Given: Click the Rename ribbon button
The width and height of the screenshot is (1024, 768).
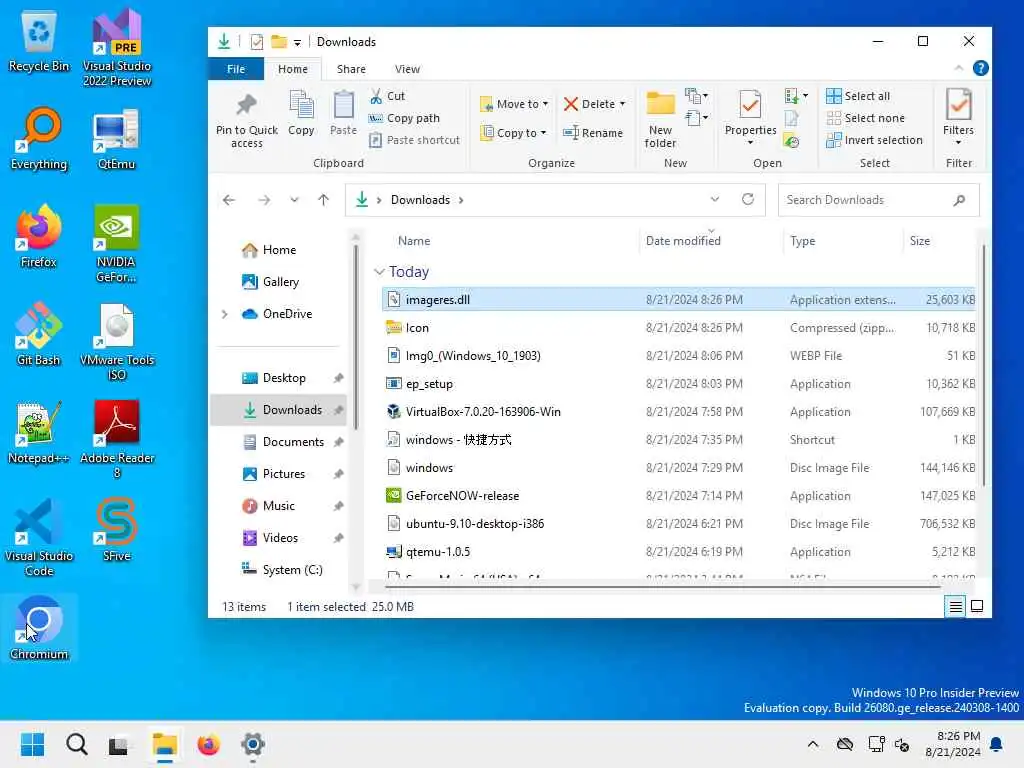Looking at the screenshot, I should click(593, 133).
